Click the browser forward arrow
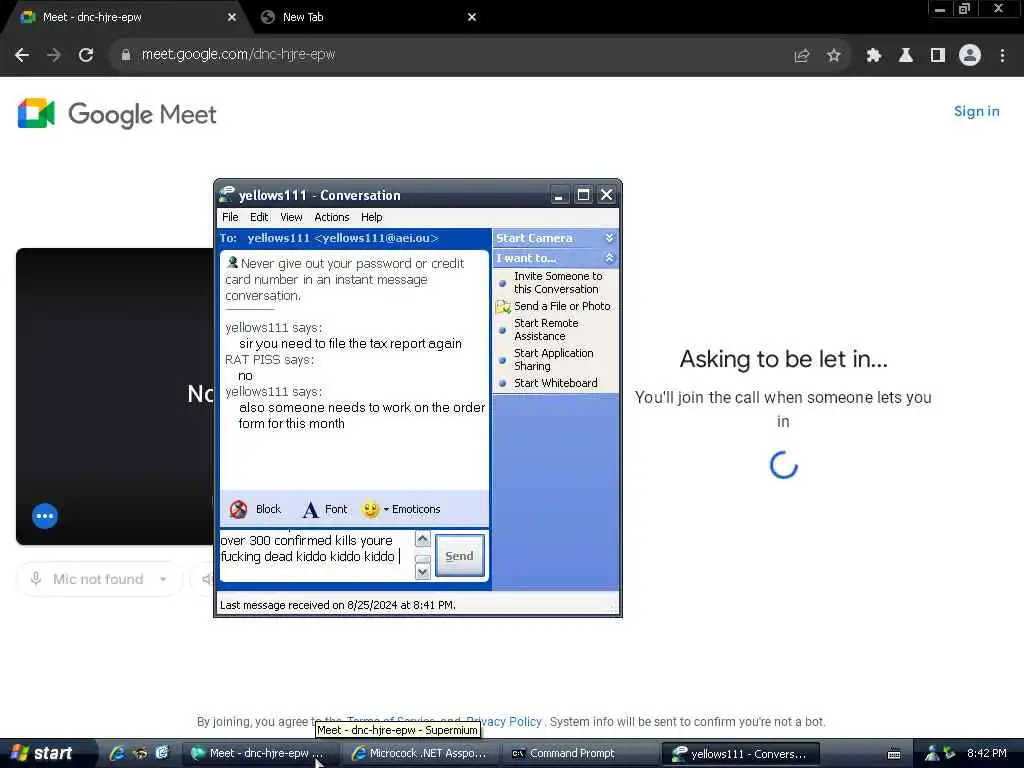The image size is (1024, 768). [54, 55]
